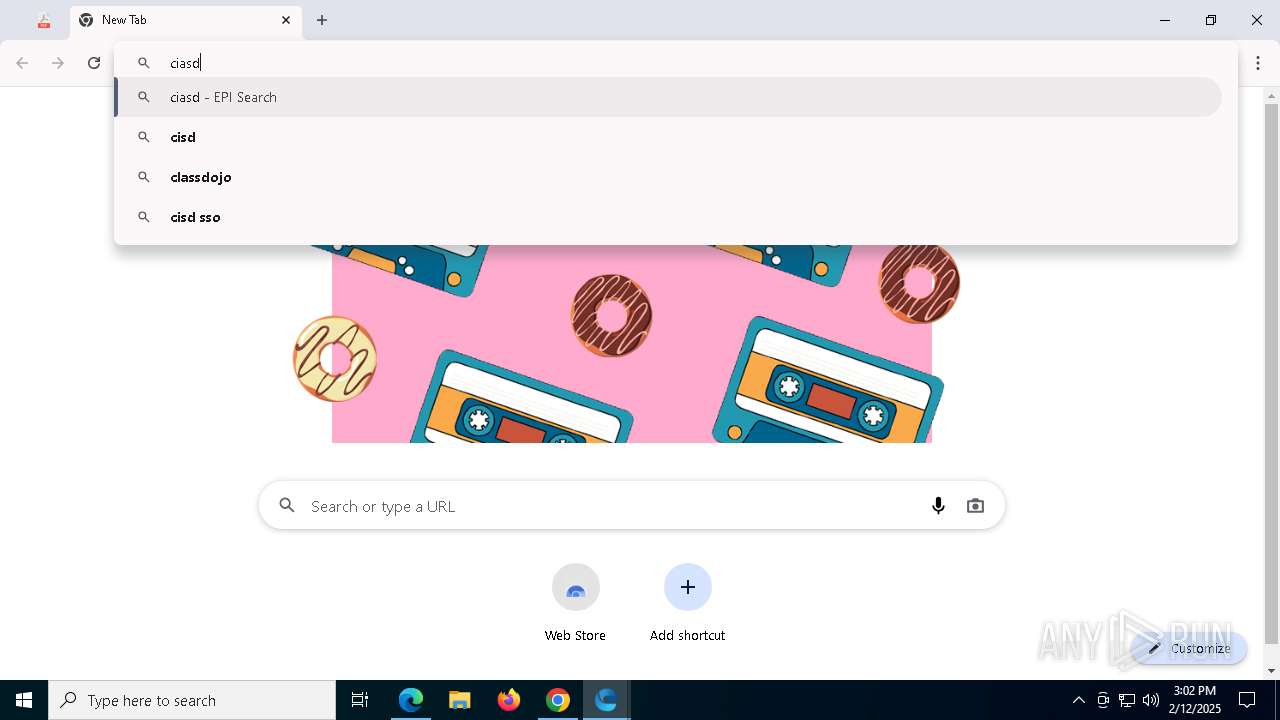
Task: Open a new tab with plus button
Action: [x=322, y=20]
